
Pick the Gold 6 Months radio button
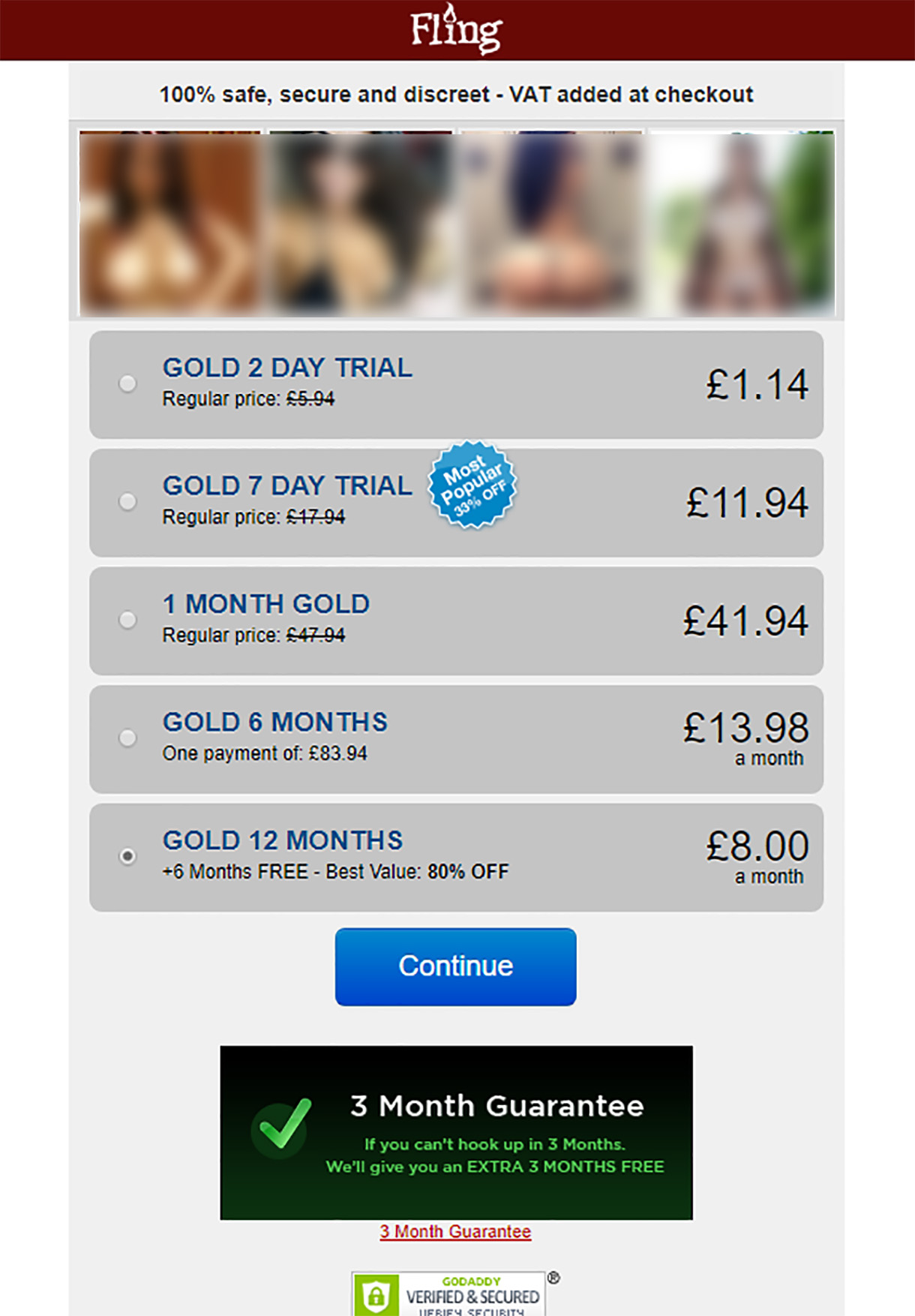pos(128,738)
